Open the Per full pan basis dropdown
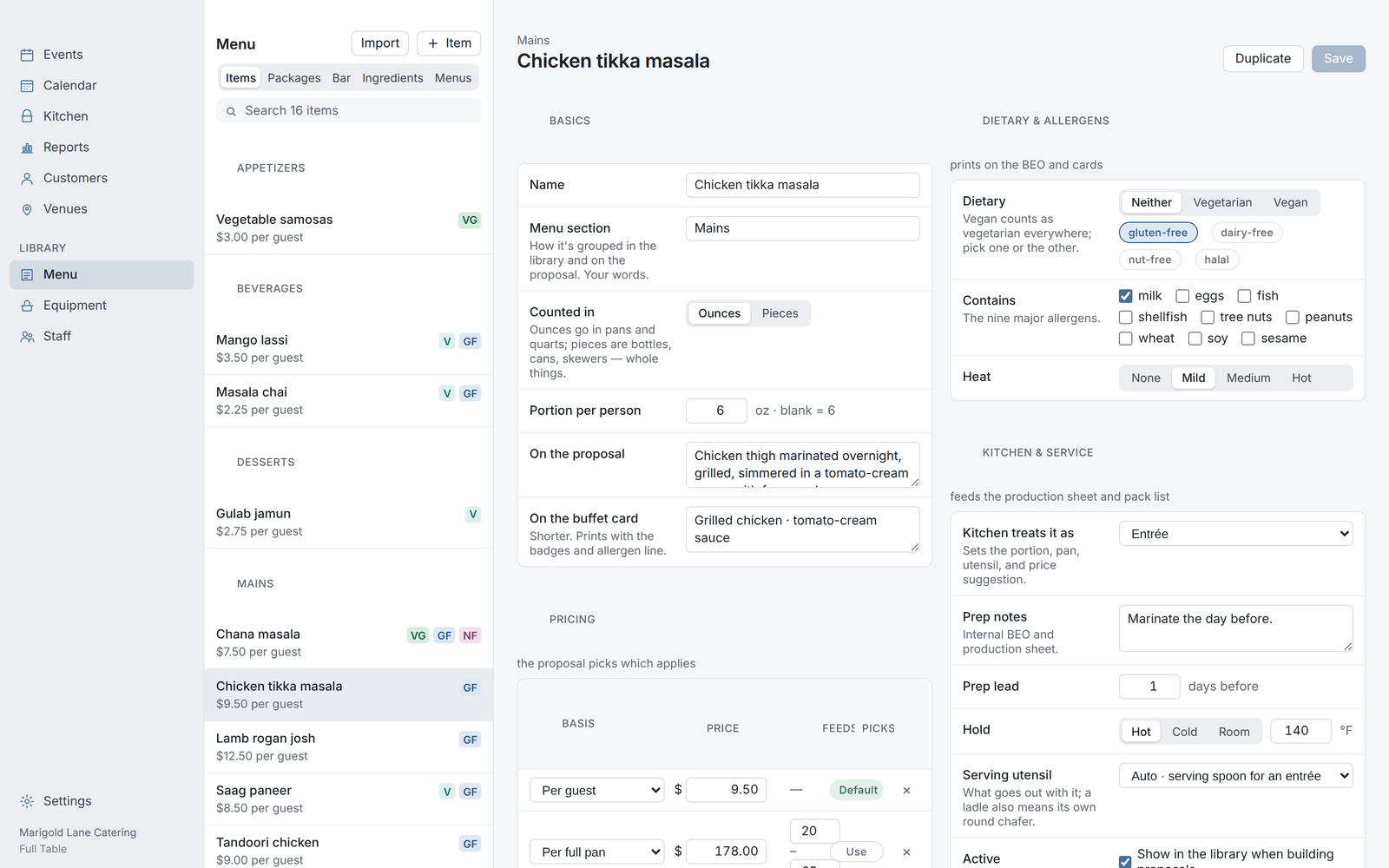This screenshot has height=868, width=1389. point(597,852)
